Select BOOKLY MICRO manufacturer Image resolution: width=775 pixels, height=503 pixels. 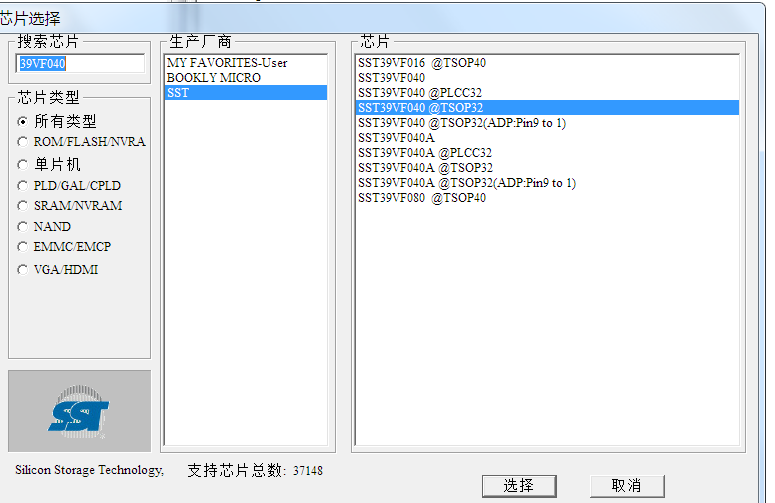214,78
